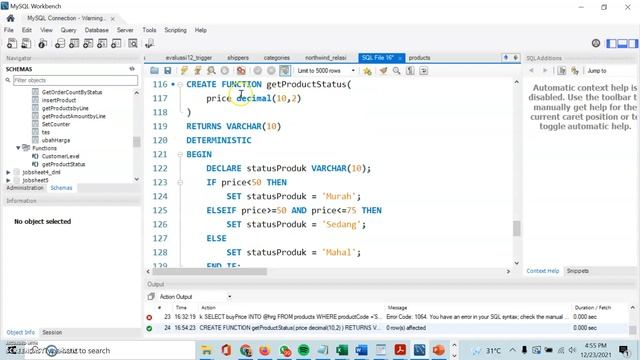Viewport: 640px width, 360px height.
Task: Select SetCounter procedure in tree
Action: coord(56,124)
